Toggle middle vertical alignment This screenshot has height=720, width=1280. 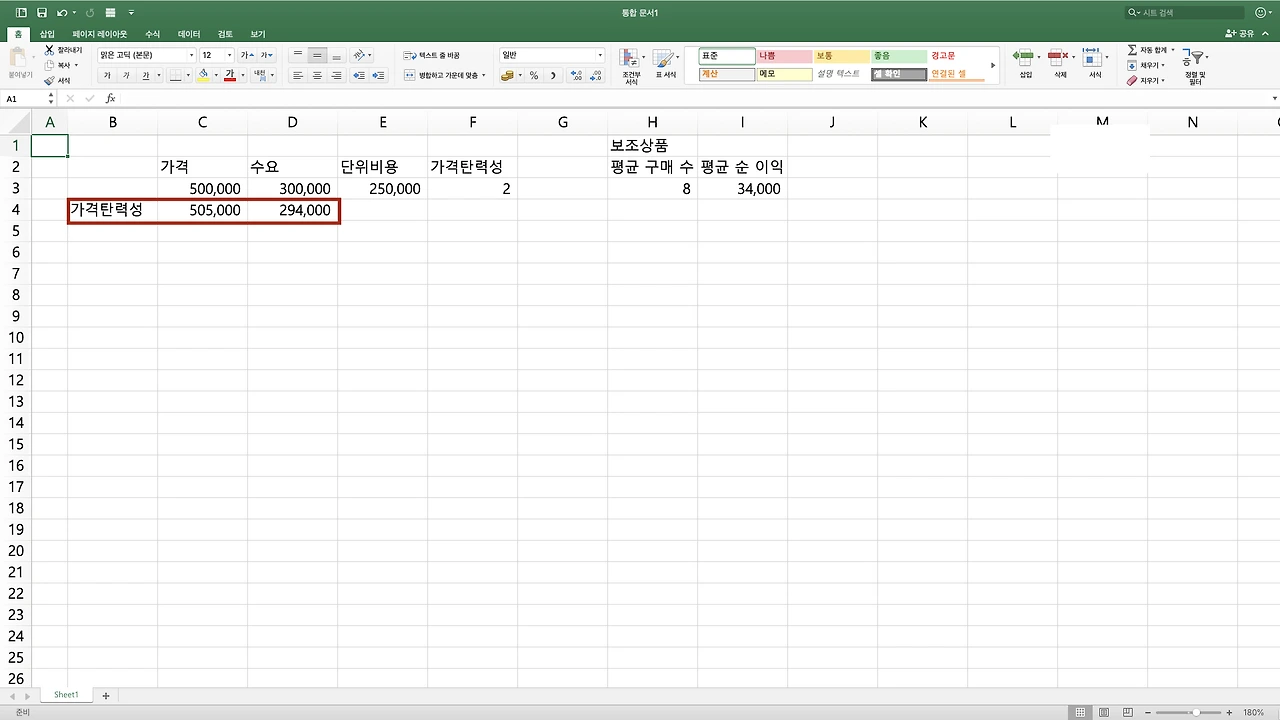[317, 55]
